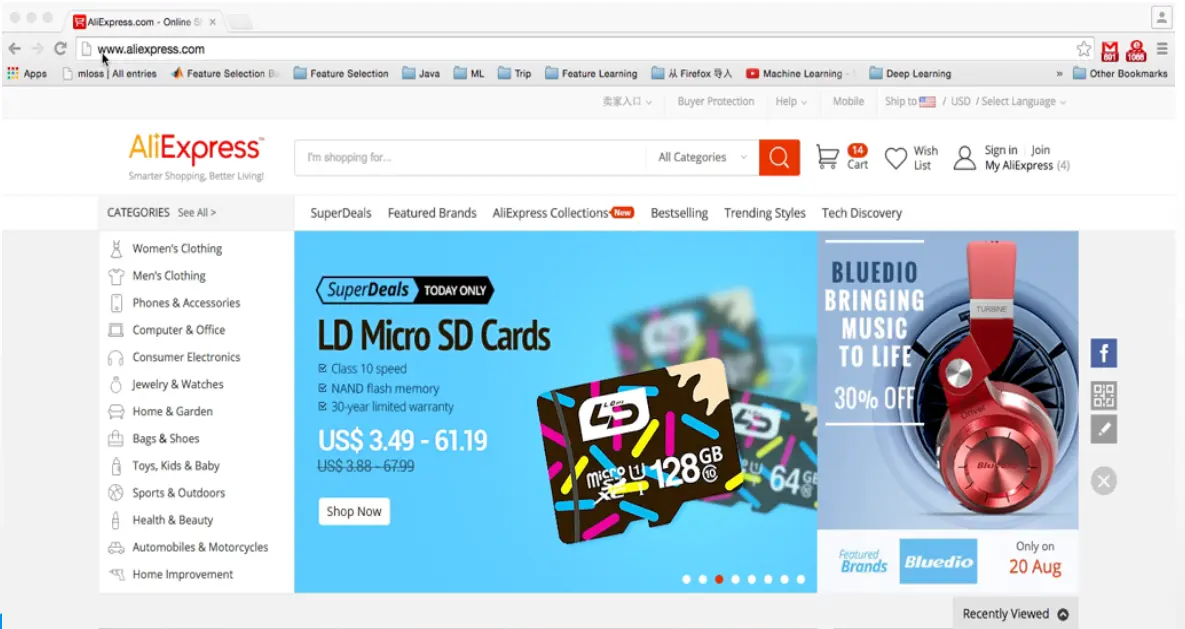1185x629 pixels.
Task: Reload the page with the browser refresh icon
Action: point(60,49)
